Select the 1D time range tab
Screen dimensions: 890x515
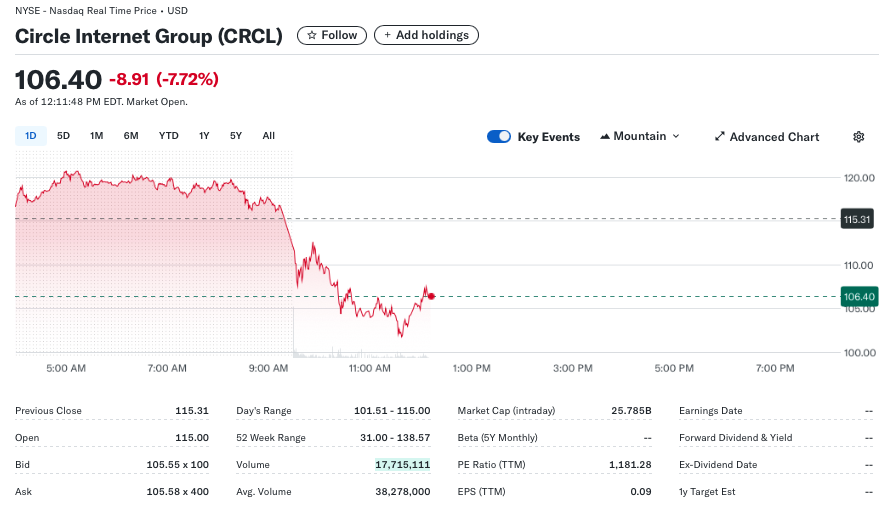click(31, 136)
